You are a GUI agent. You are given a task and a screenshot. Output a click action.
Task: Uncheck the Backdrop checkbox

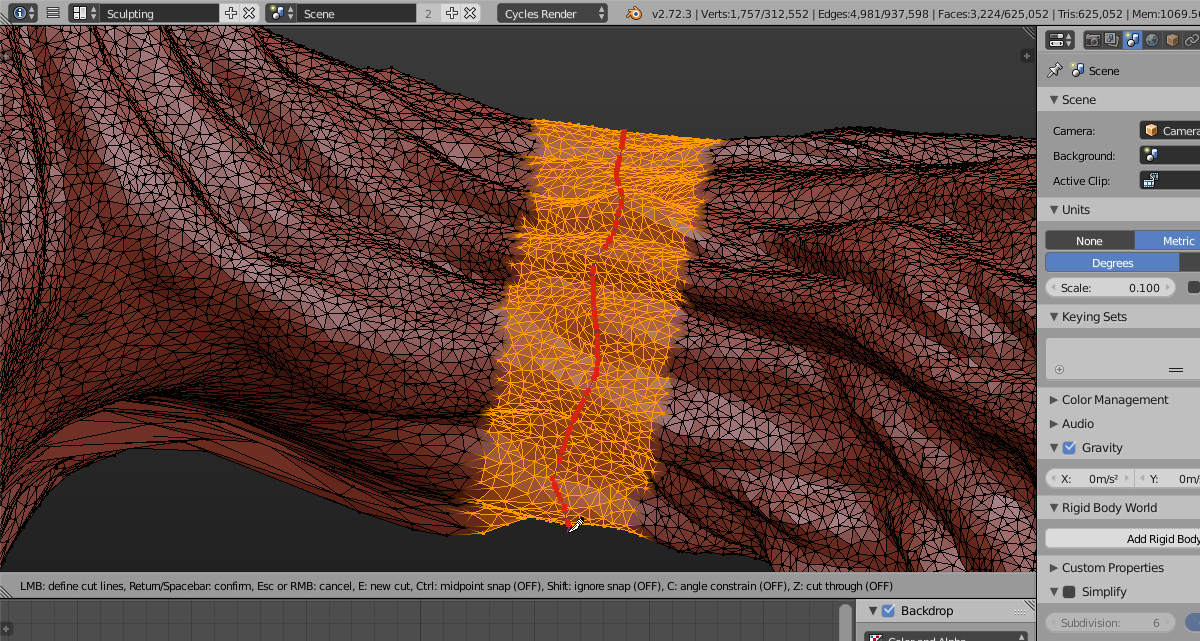tap(888, 611)
